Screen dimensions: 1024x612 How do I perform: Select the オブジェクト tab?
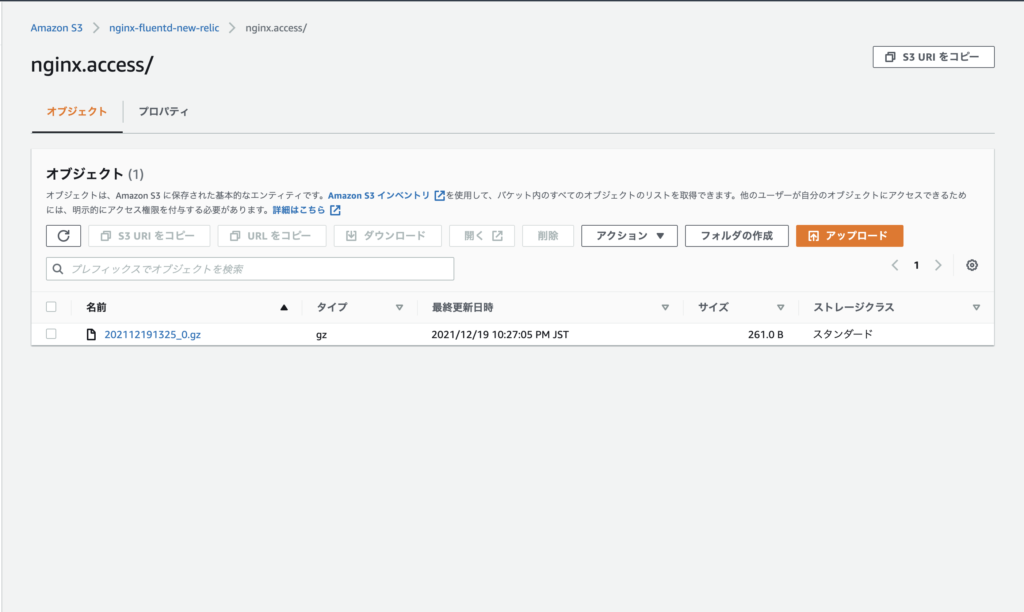[78, 111]
